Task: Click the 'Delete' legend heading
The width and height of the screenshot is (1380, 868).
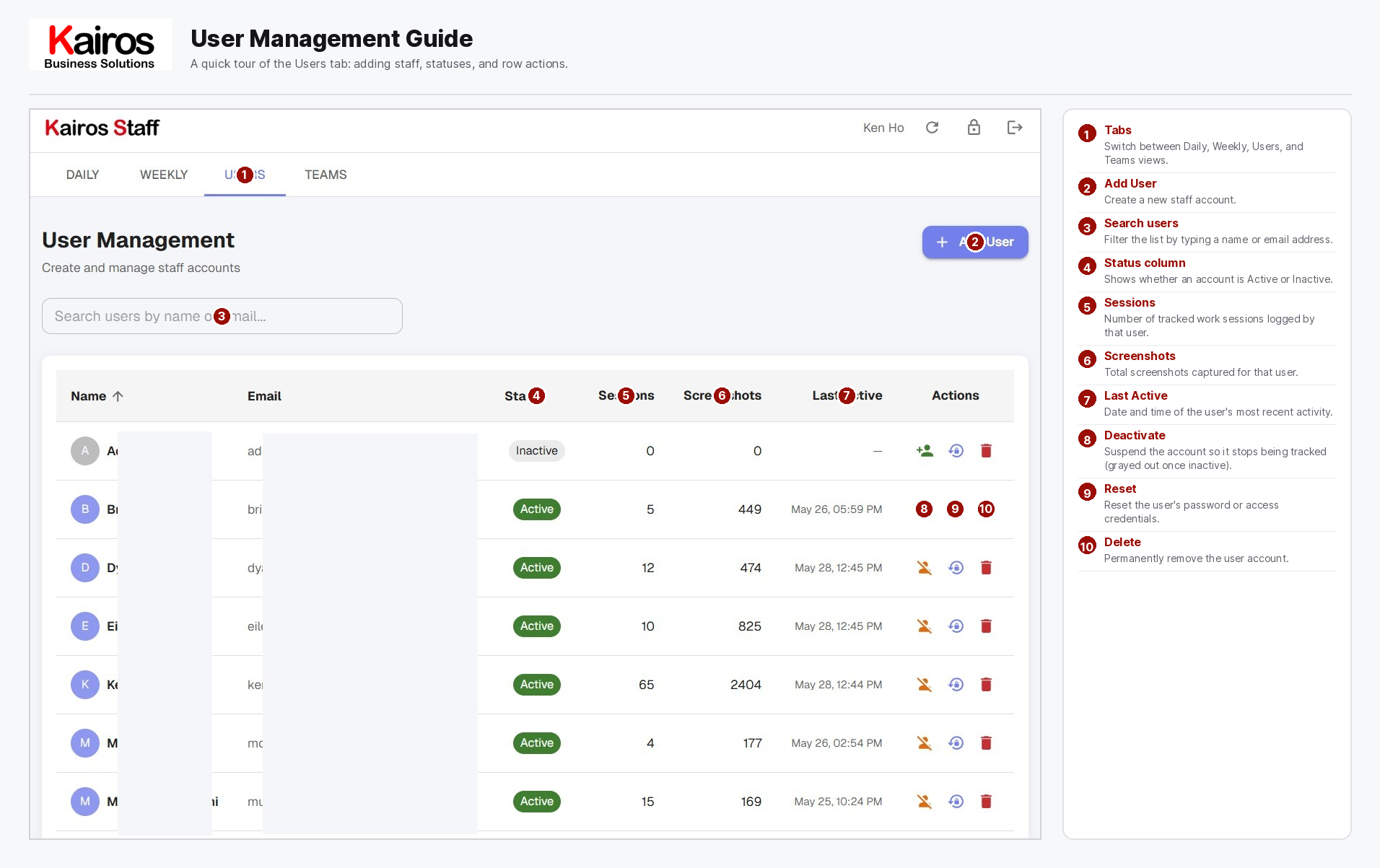Action: coord(1122,543)
